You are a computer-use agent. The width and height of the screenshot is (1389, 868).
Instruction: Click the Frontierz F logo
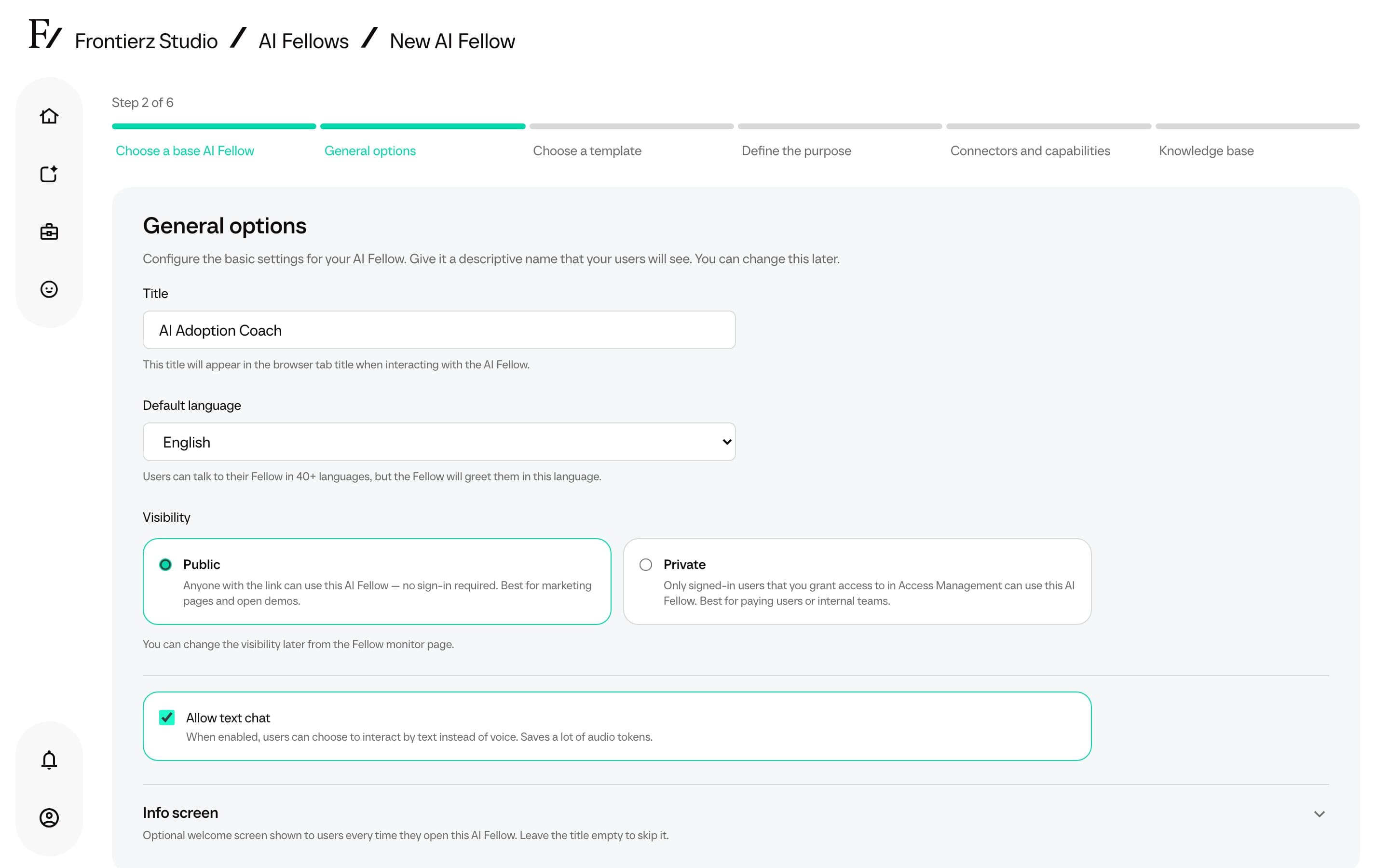coord(45,34)
